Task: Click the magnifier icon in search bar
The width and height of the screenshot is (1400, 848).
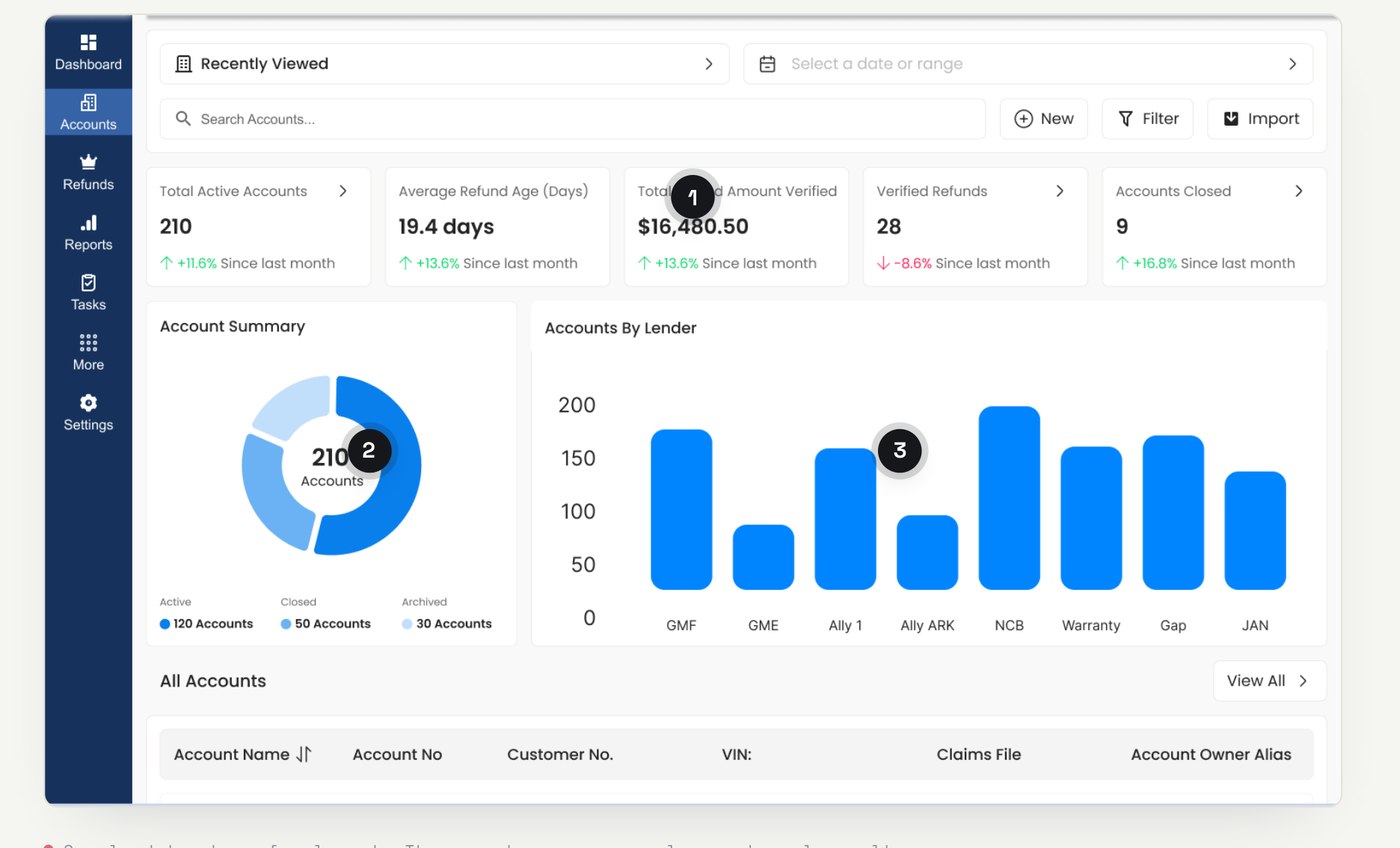Action: (183, 119)
